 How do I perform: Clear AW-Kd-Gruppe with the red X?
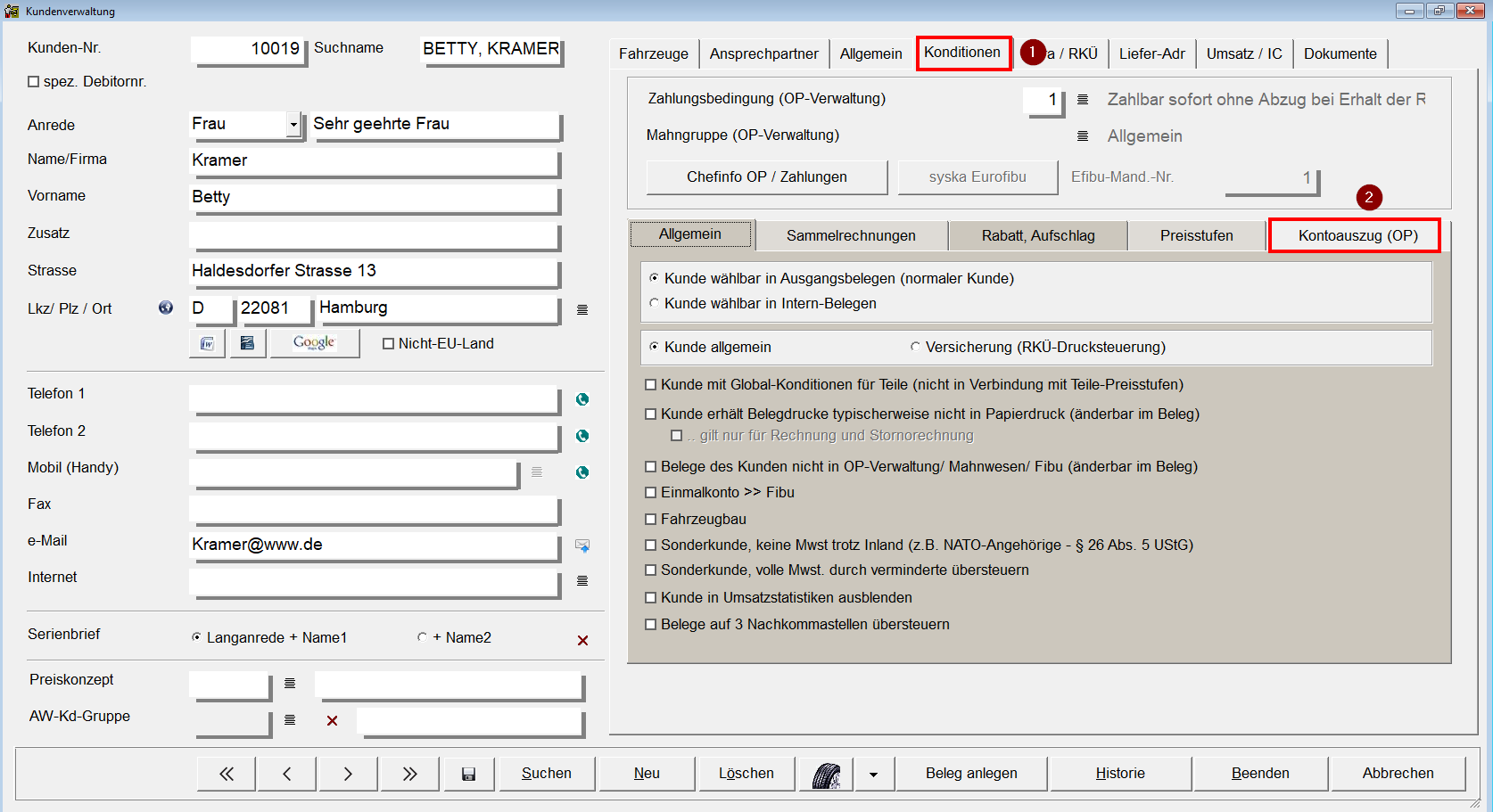pyautogui.click(x=332, y=720)
